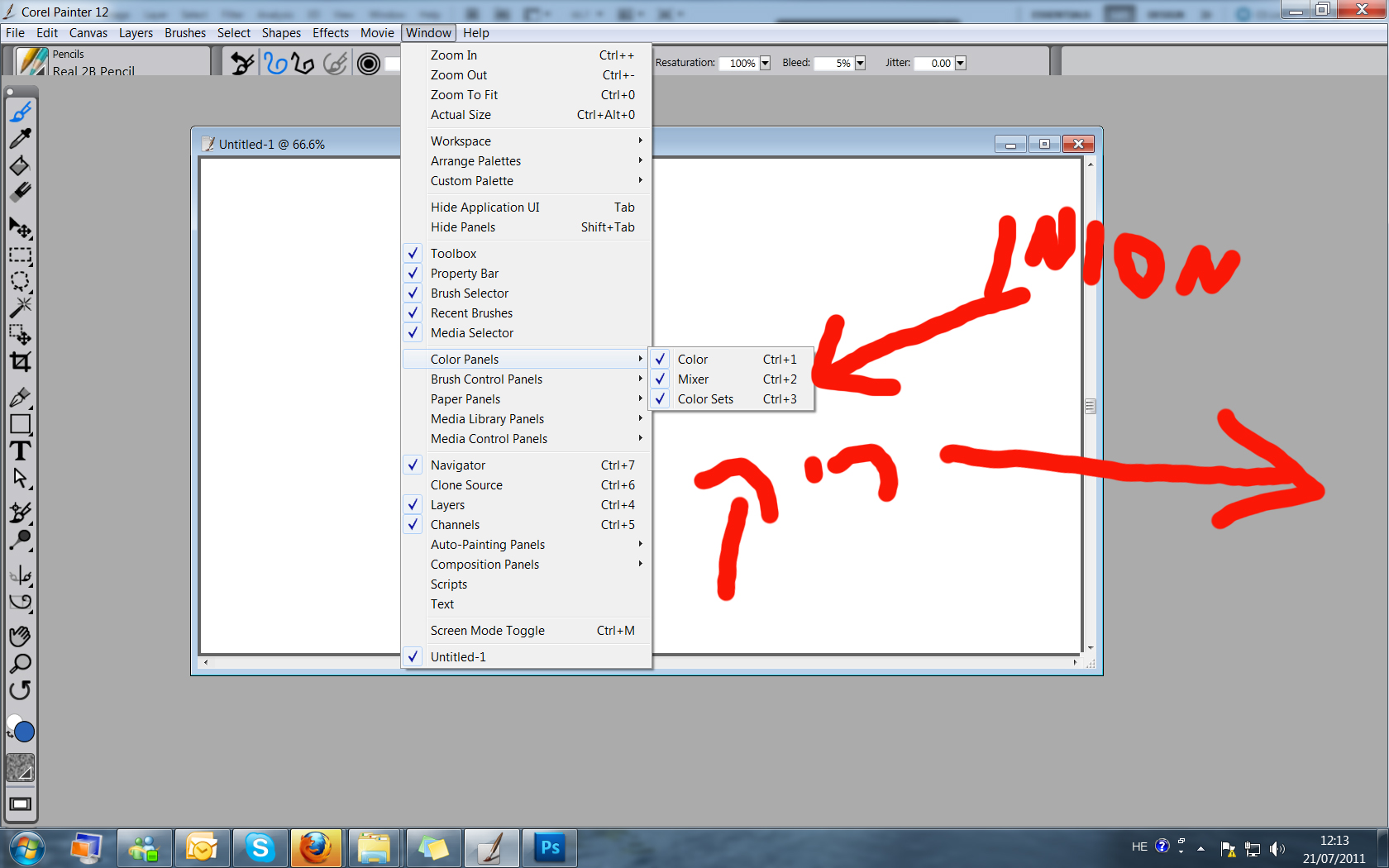Expand the Media Library Panels submenu
The width and height of the screenshot is (1389, 868).
point(527,419)
